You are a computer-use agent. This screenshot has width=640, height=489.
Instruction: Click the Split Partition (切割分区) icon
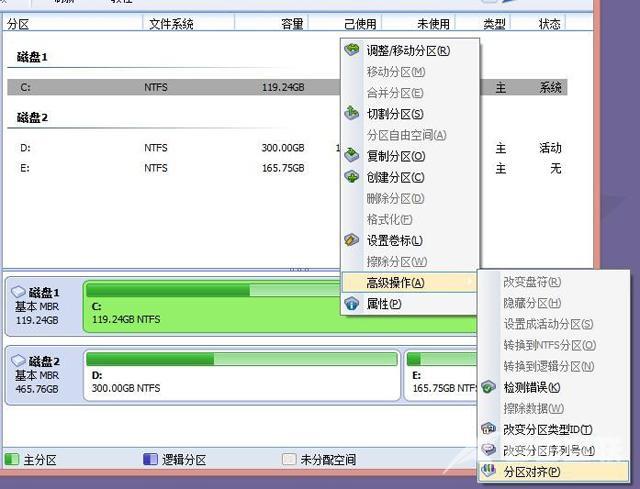tap(352, 114)
